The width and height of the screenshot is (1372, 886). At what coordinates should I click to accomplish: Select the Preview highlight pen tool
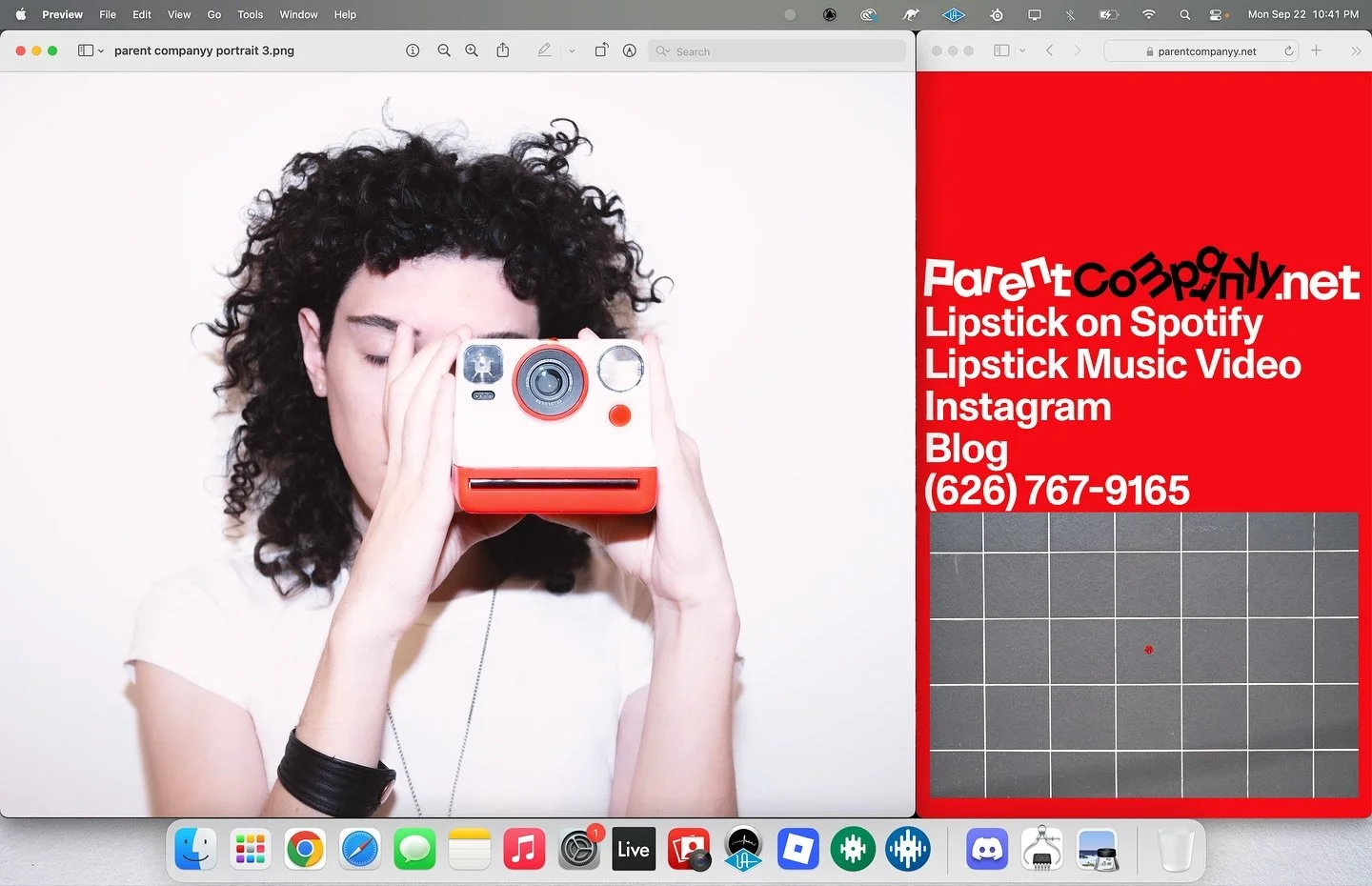pos(544,50)
